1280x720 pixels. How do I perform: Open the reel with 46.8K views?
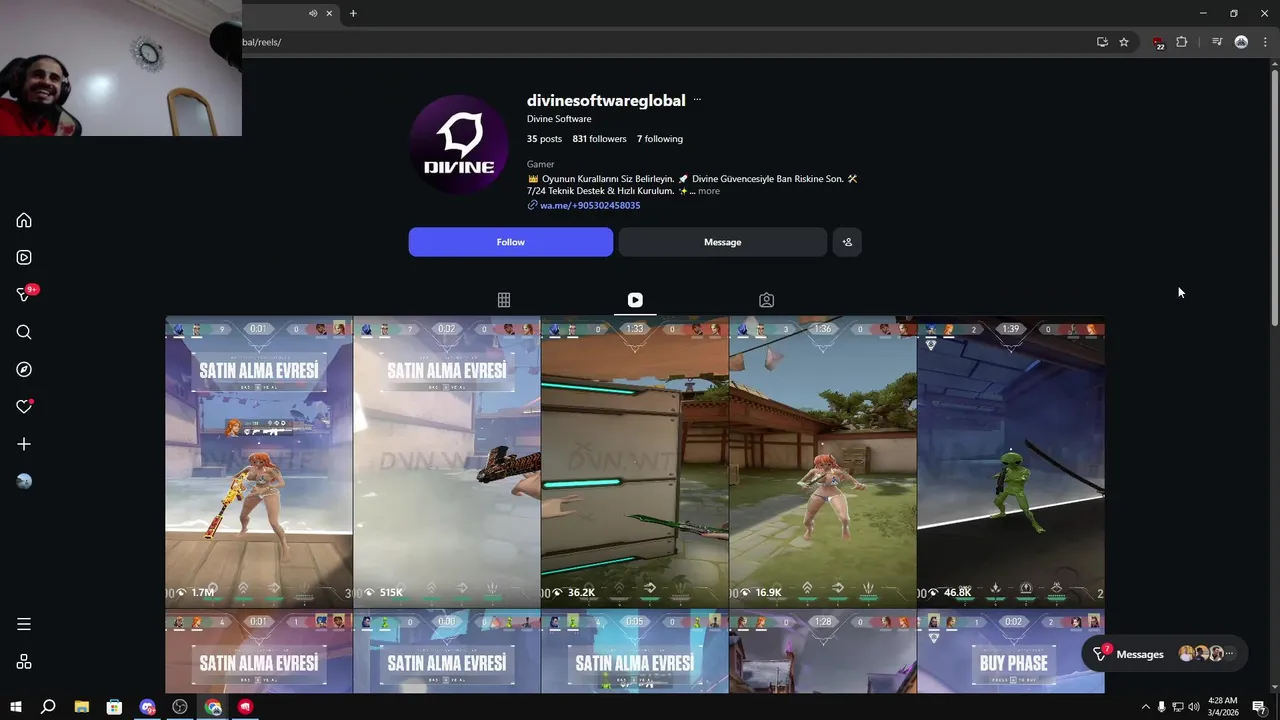coord(1011,462)
